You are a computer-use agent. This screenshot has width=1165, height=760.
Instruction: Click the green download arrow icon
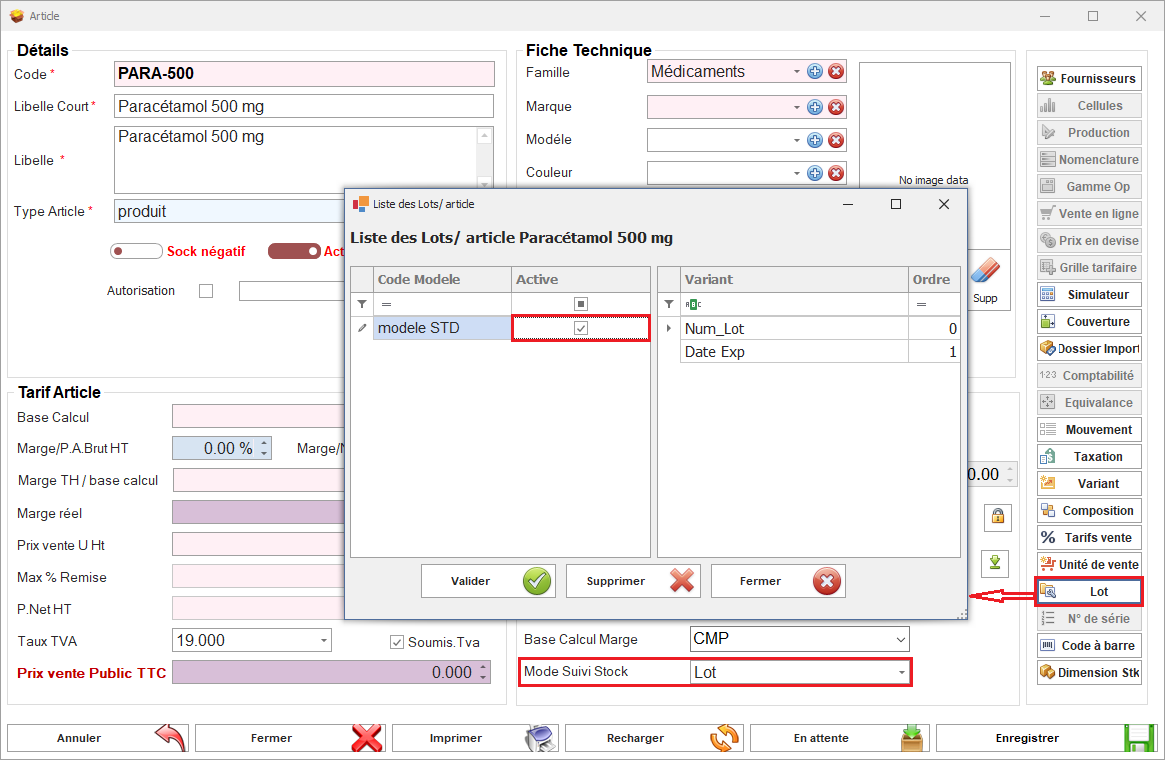(995, 562)
